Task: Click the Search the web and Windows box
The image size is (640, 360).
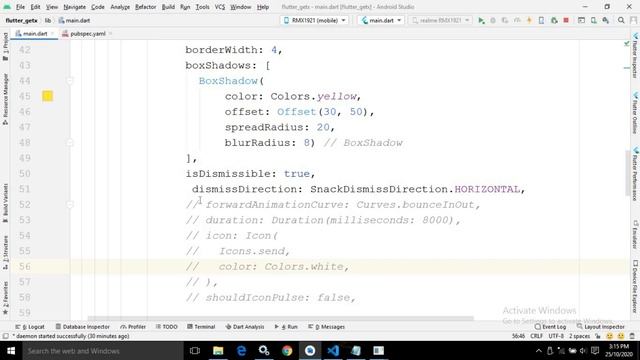Action: click(103, 351)
